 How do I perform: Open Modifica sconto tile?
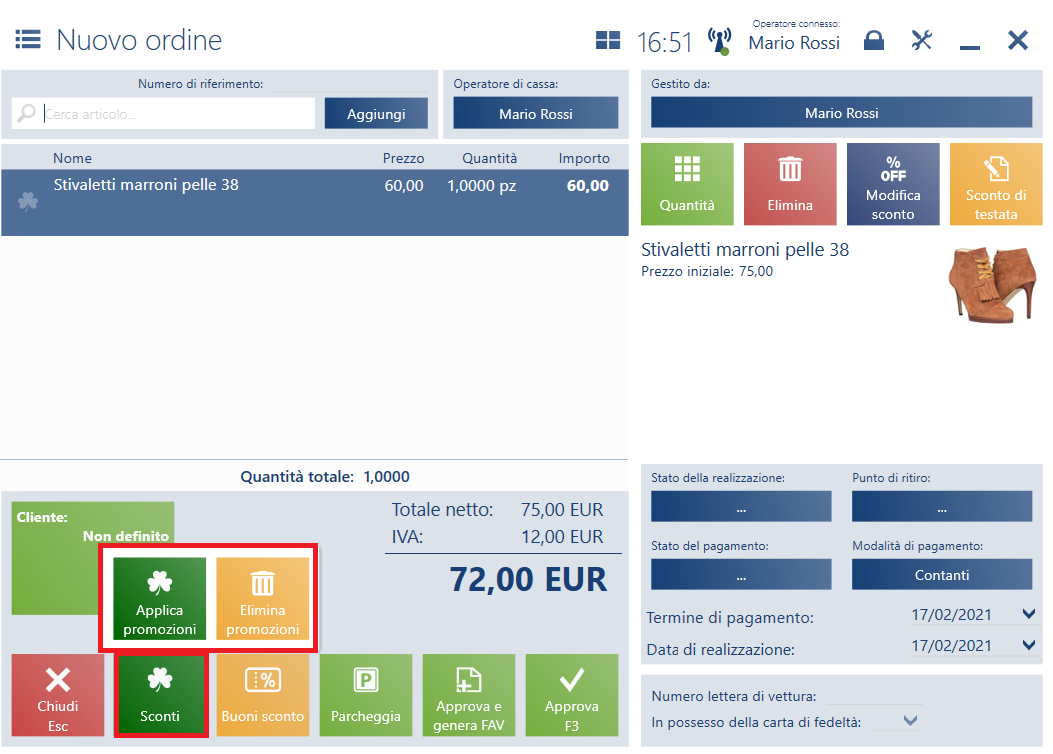point(893,184)
